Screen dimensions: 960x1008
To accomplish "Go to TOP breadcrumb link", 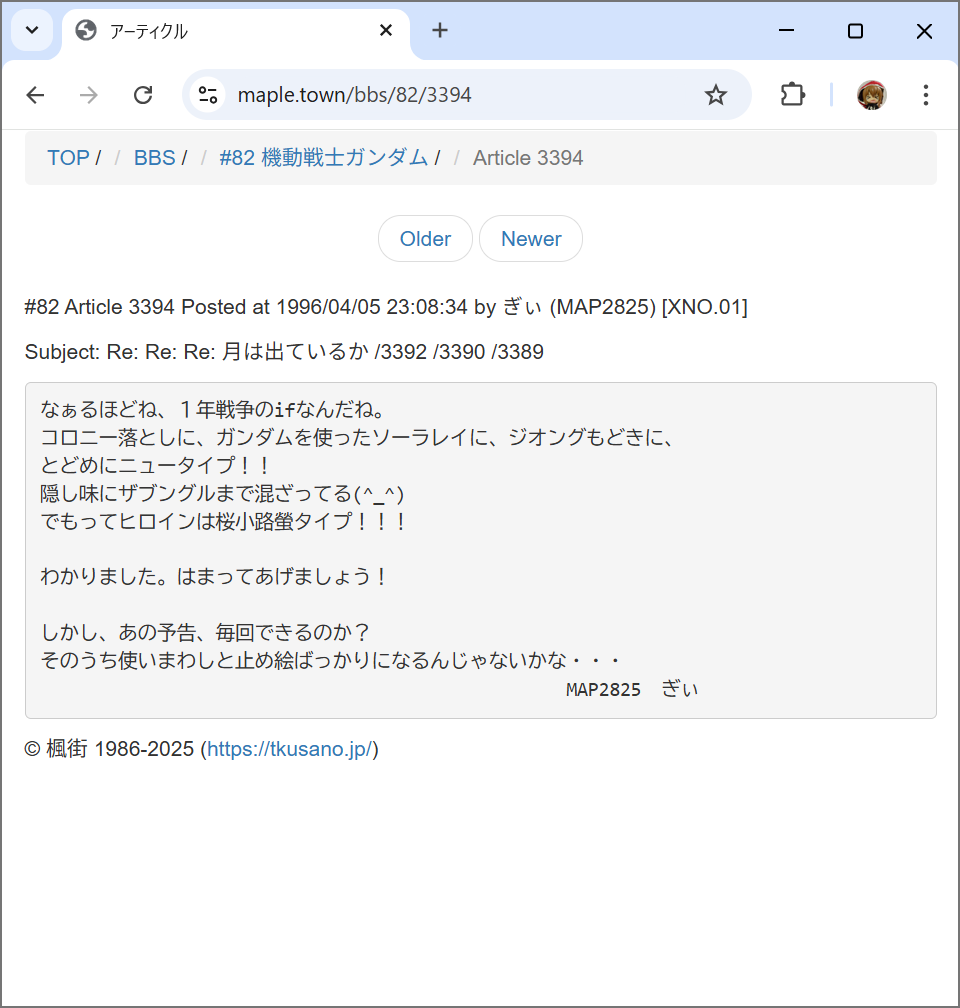I will [x=68, y=158].
